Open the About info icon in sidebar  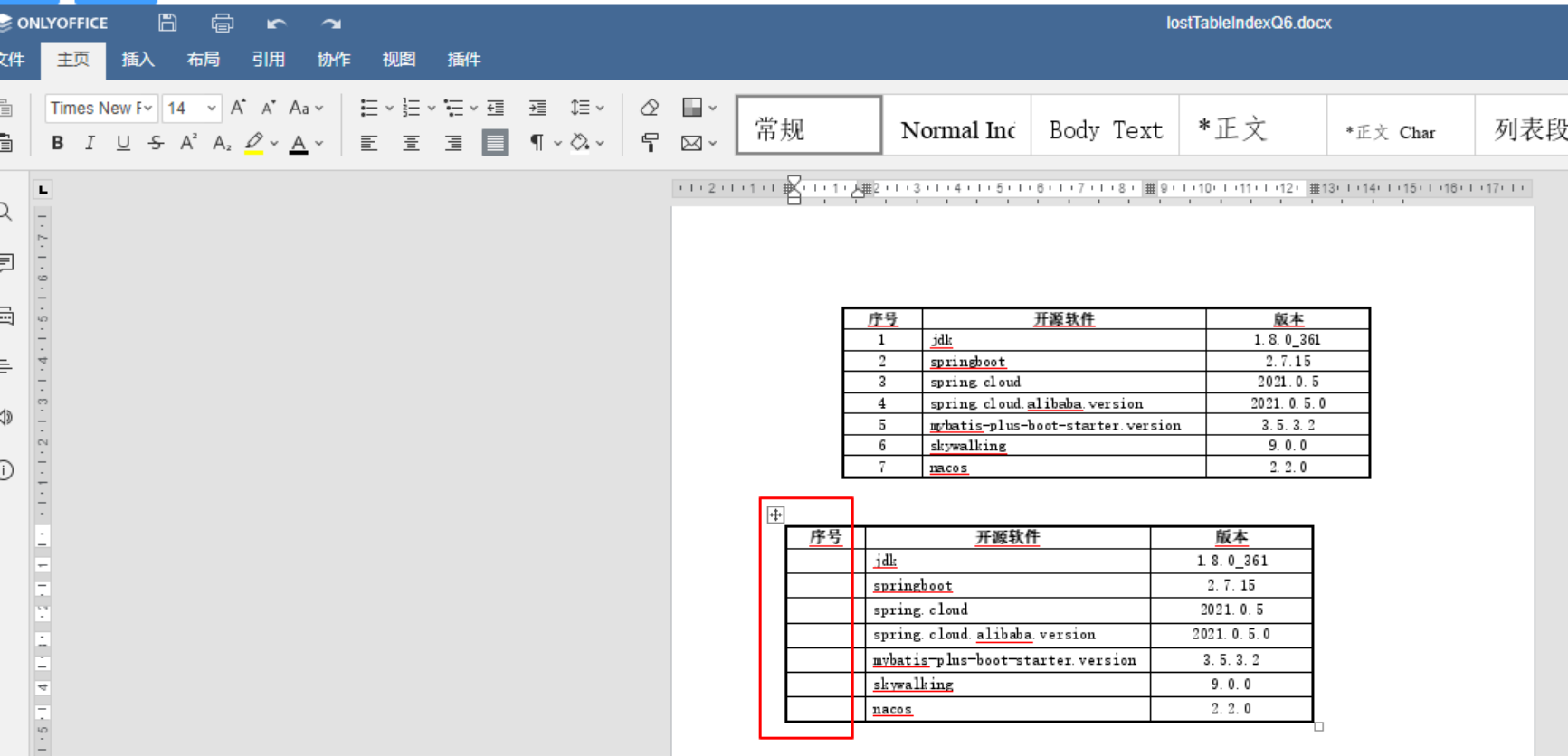point(6,470)
